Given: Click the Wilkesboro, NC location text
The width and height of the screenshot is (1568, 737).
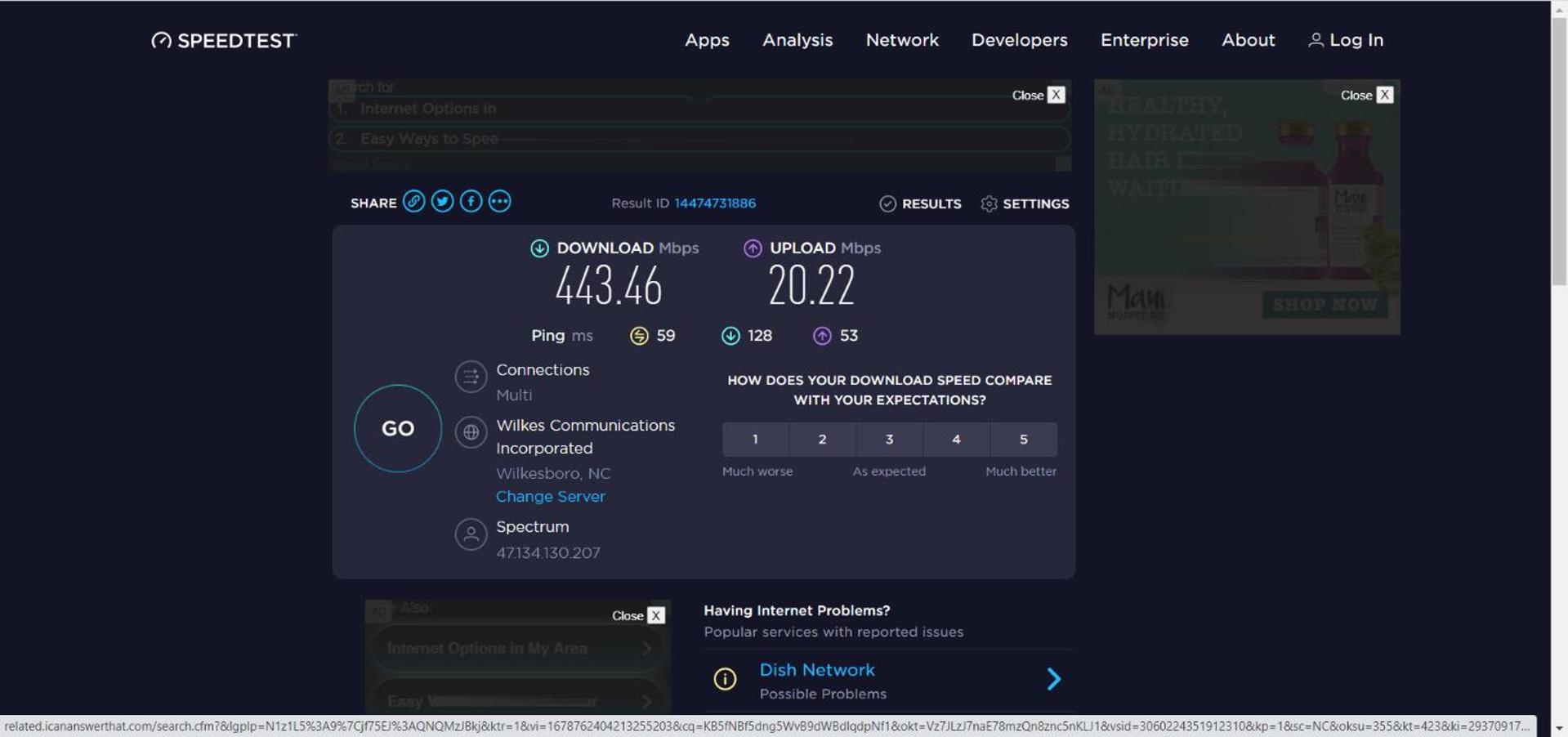Looking at the screenshot, I should (x=553, y=474).
